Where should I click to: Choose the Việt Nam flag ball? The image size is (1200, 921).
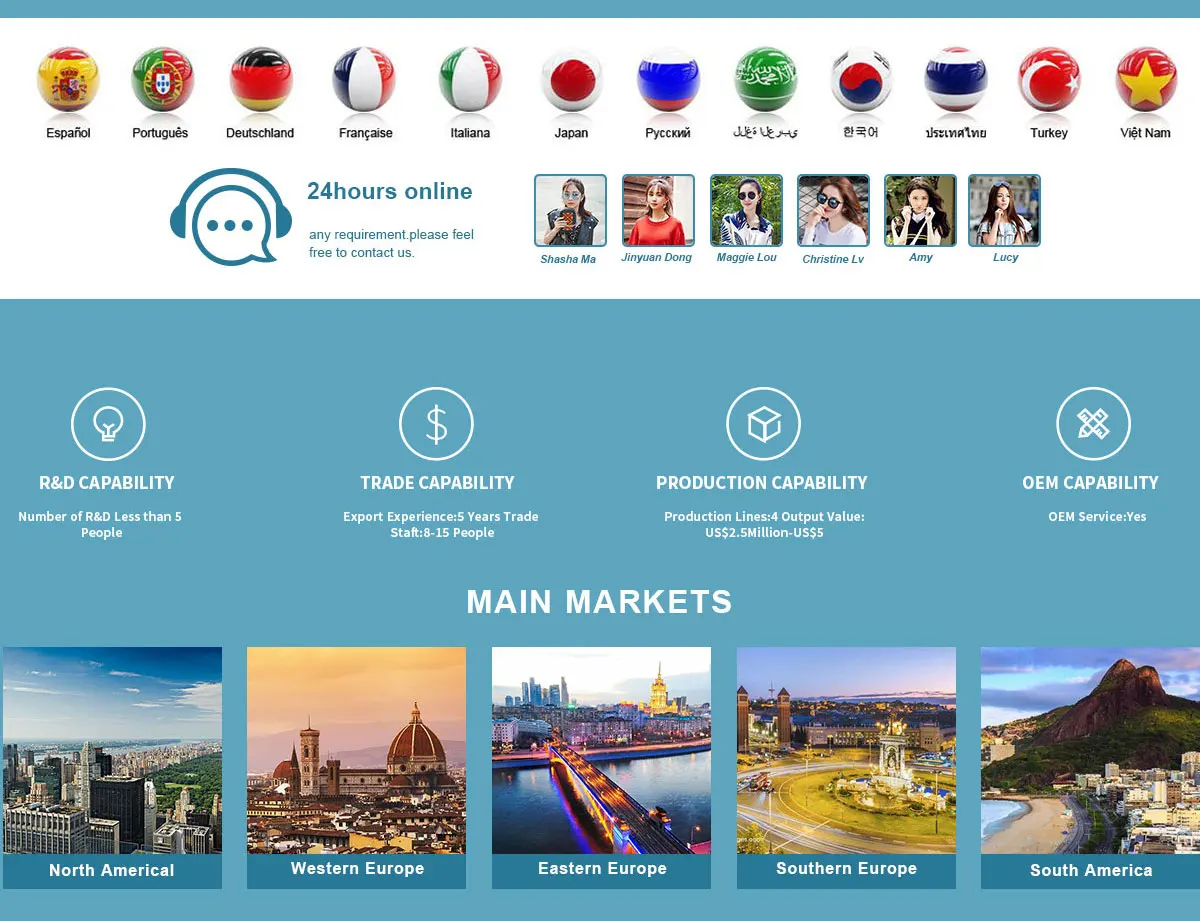pyautogui.click(x=1146, y=79)
